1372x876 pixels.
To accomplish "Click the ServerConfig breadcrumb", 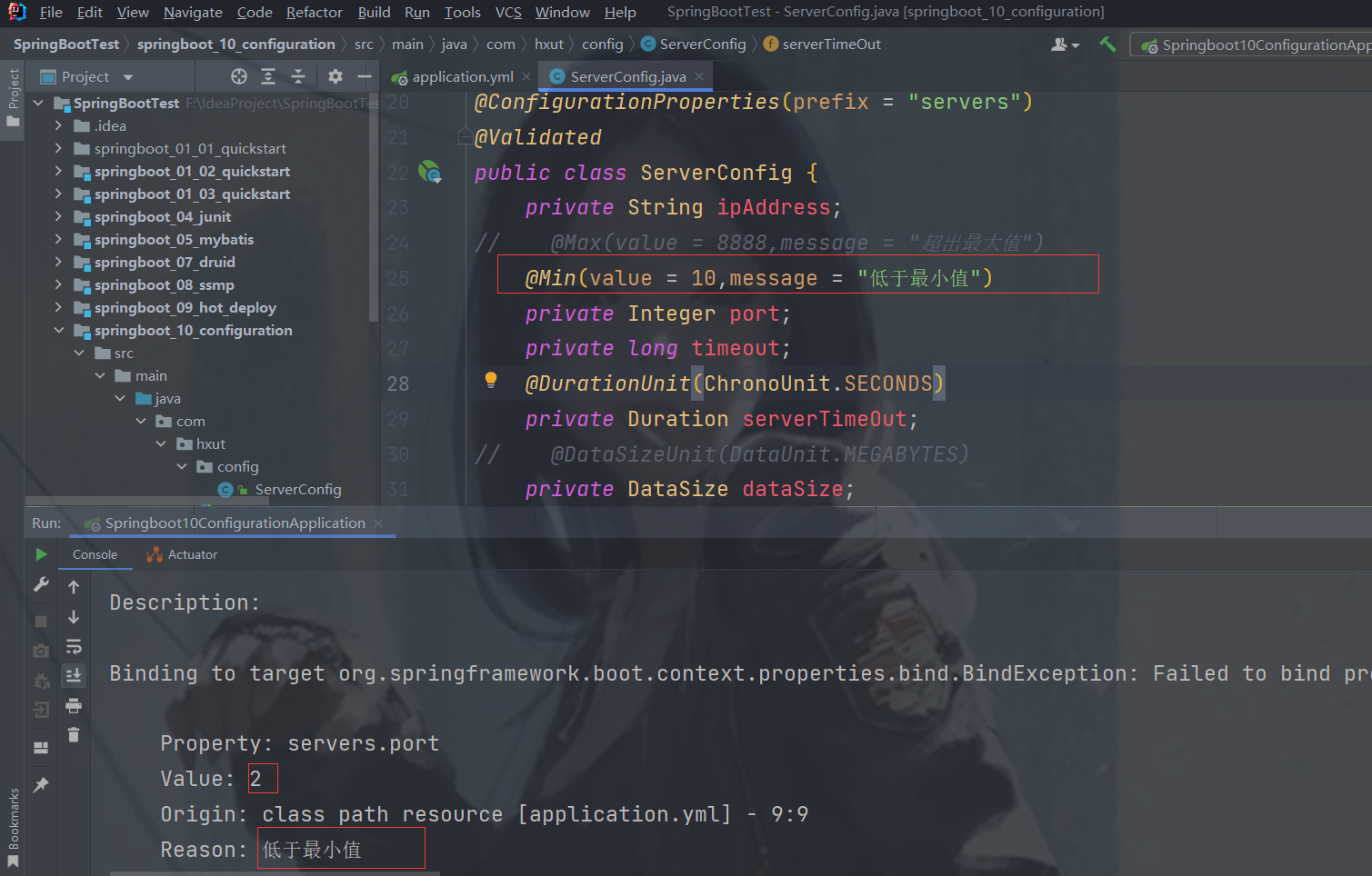I will 694,44.
